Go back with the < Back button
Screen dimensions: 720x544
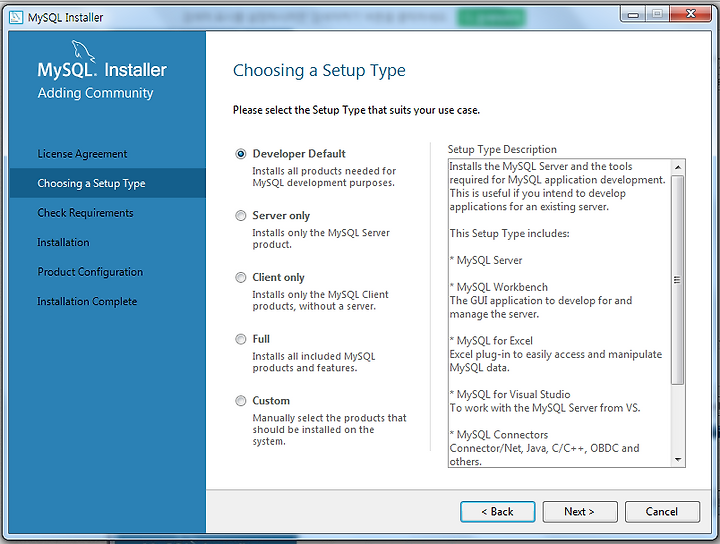tap(497, 511)
